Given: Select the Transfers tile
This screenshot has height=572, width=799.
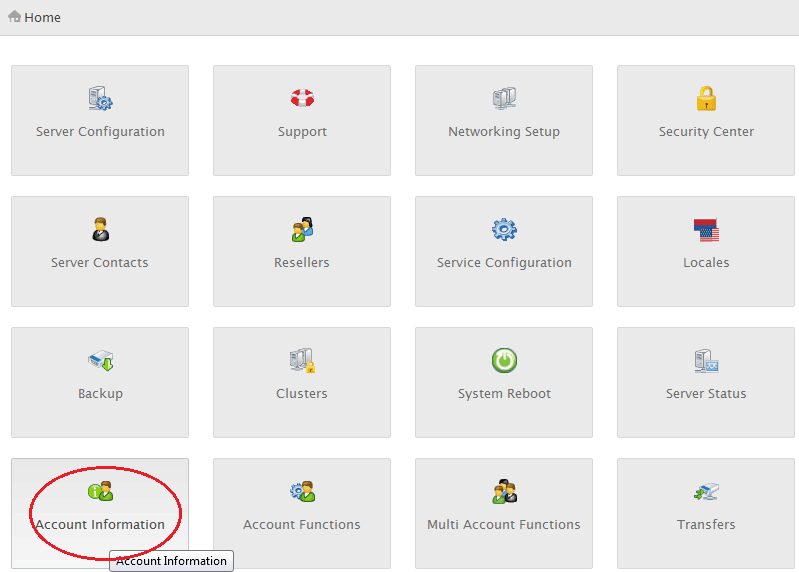Looking at the screenshot, I should pyautogui.click(x=706, y=512).
